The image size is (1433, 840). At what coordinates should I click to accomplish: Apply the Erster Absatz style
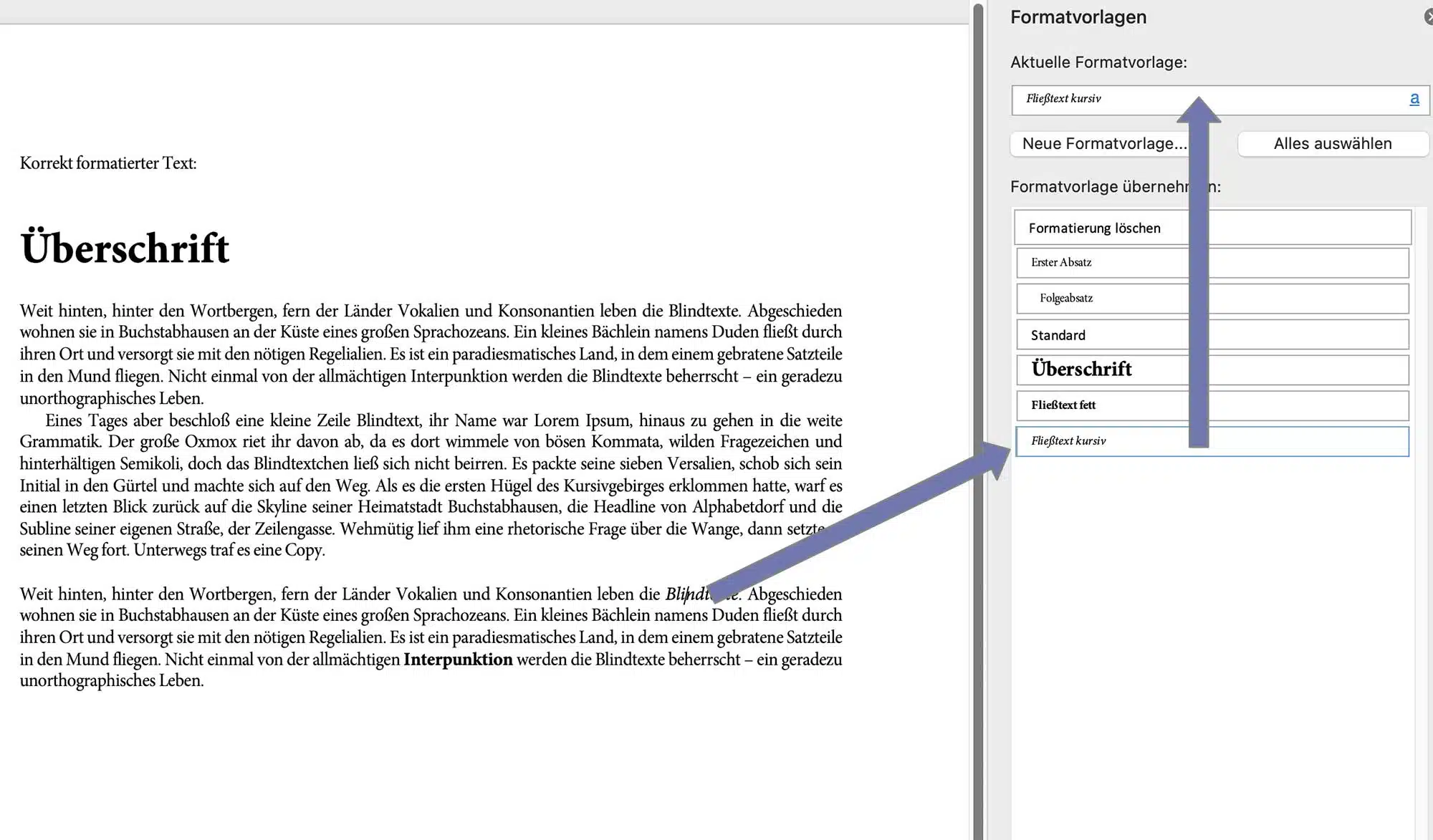(1212, 263)
